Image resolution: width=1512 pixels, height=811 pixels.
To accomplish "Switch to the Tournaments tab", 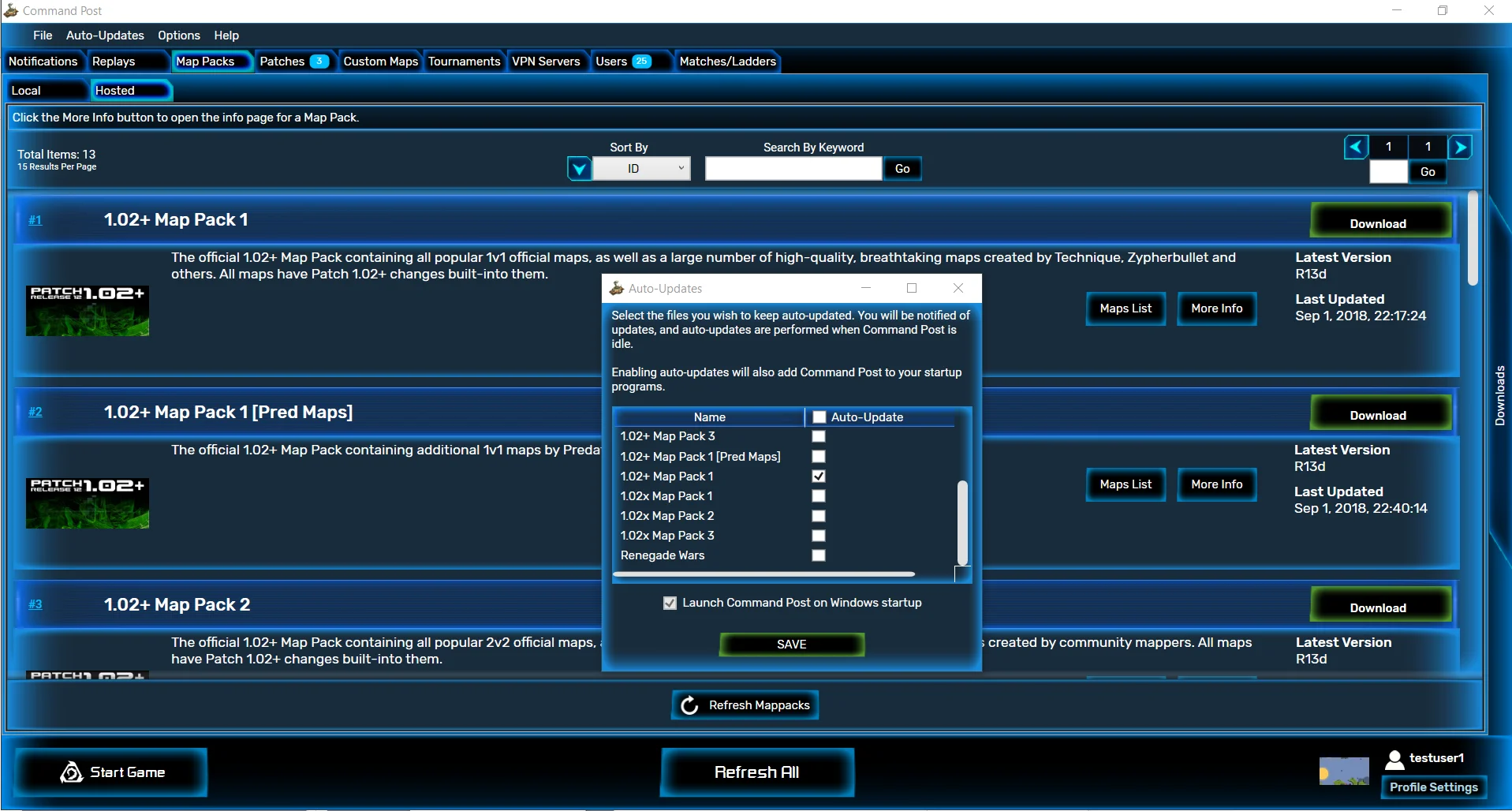I will coord(464,62).
